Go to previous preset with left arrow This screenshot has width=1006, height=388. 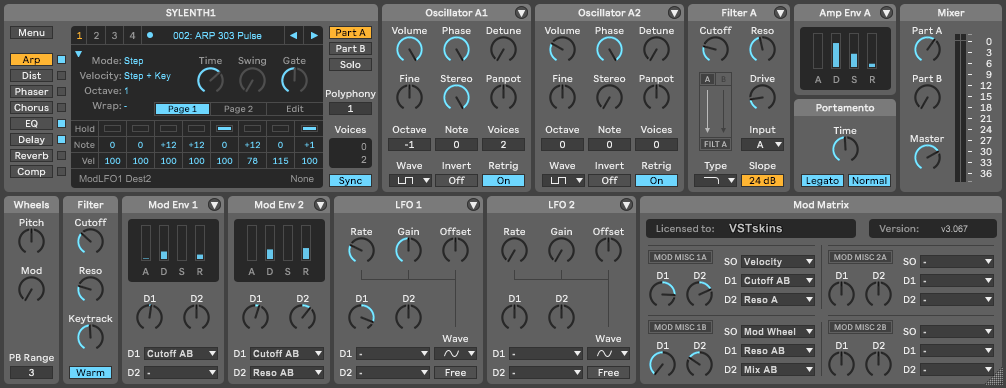pos(293,36)
